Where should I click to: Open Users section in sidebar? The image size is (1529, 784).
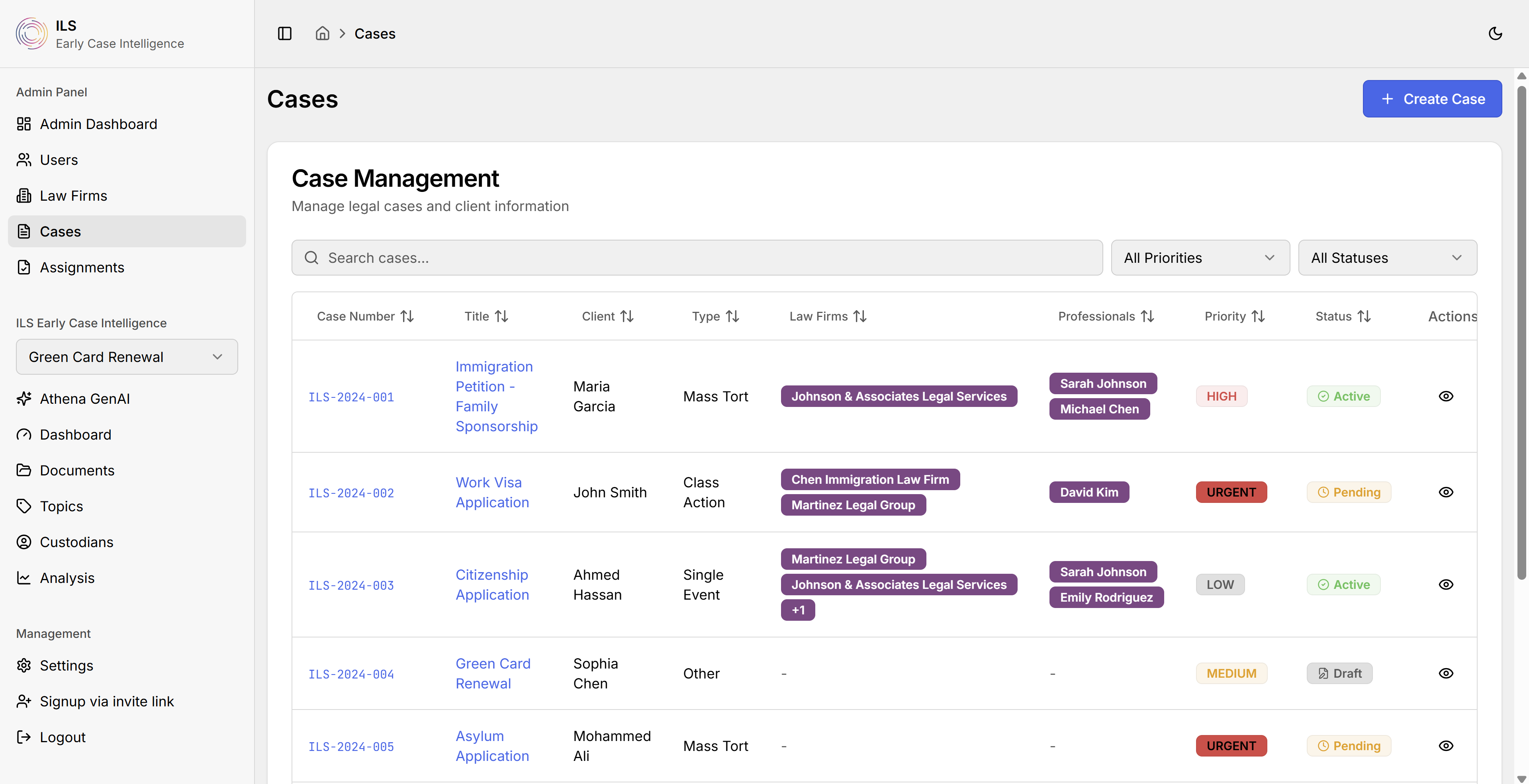[x=127, y=160]
